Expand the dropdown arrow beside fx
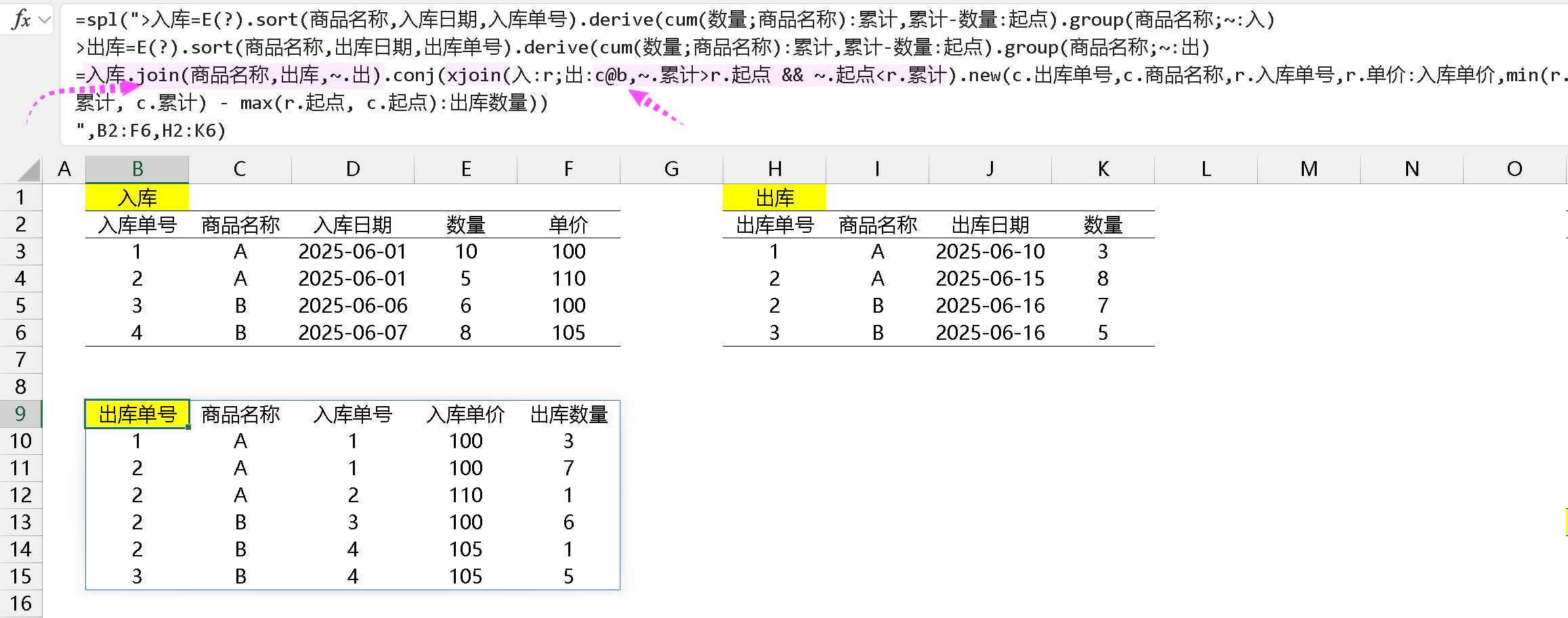Screen dimensions: 1568x618 [45, 20]
